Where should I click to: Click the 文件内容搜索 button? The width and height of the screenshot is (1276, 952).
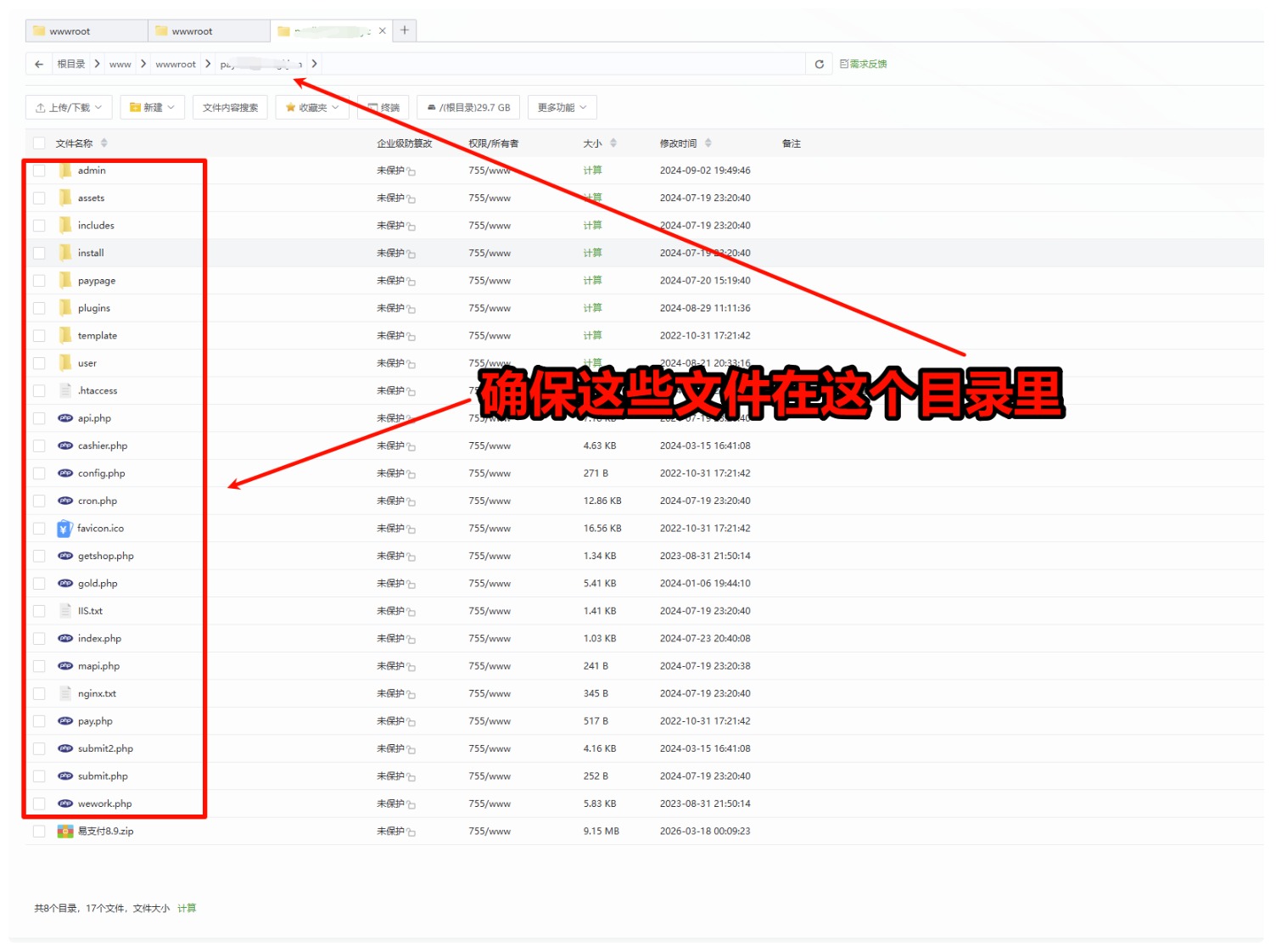(x=230, y=108)
